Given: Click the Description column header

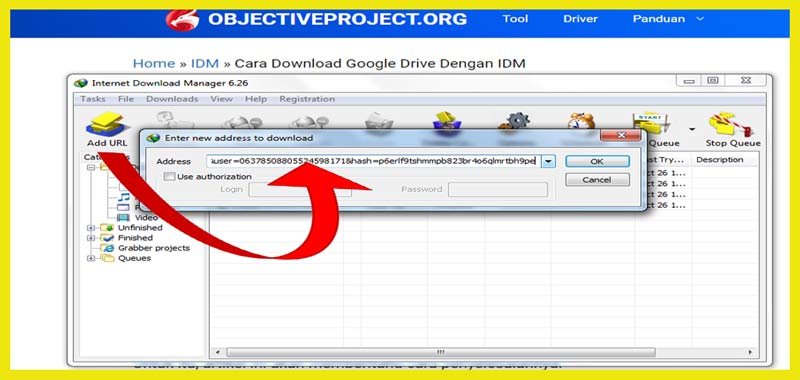Looking at the screenshot, I should pyautogui.click(x=719, y=160).
